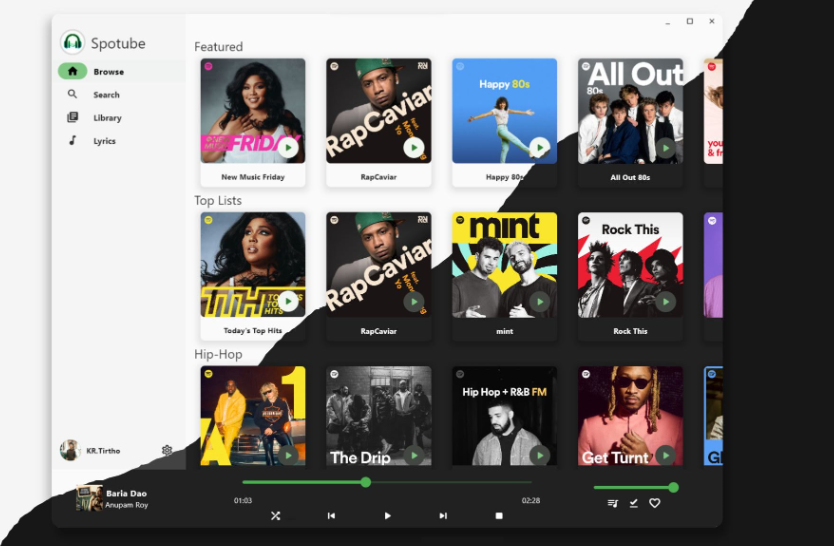Viewport: 834px width, 546px height.
Task: Adjust the volume slider
Action: point(636,487)
